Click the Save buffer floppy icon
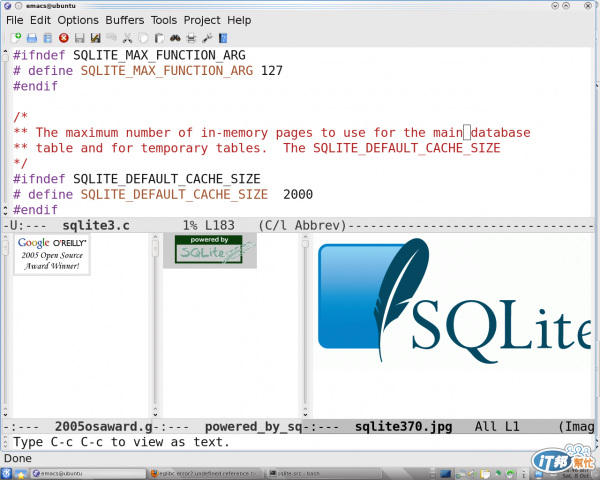Viewport: 600px width, 480px height. pyautogui.click(x=80, y=38)
